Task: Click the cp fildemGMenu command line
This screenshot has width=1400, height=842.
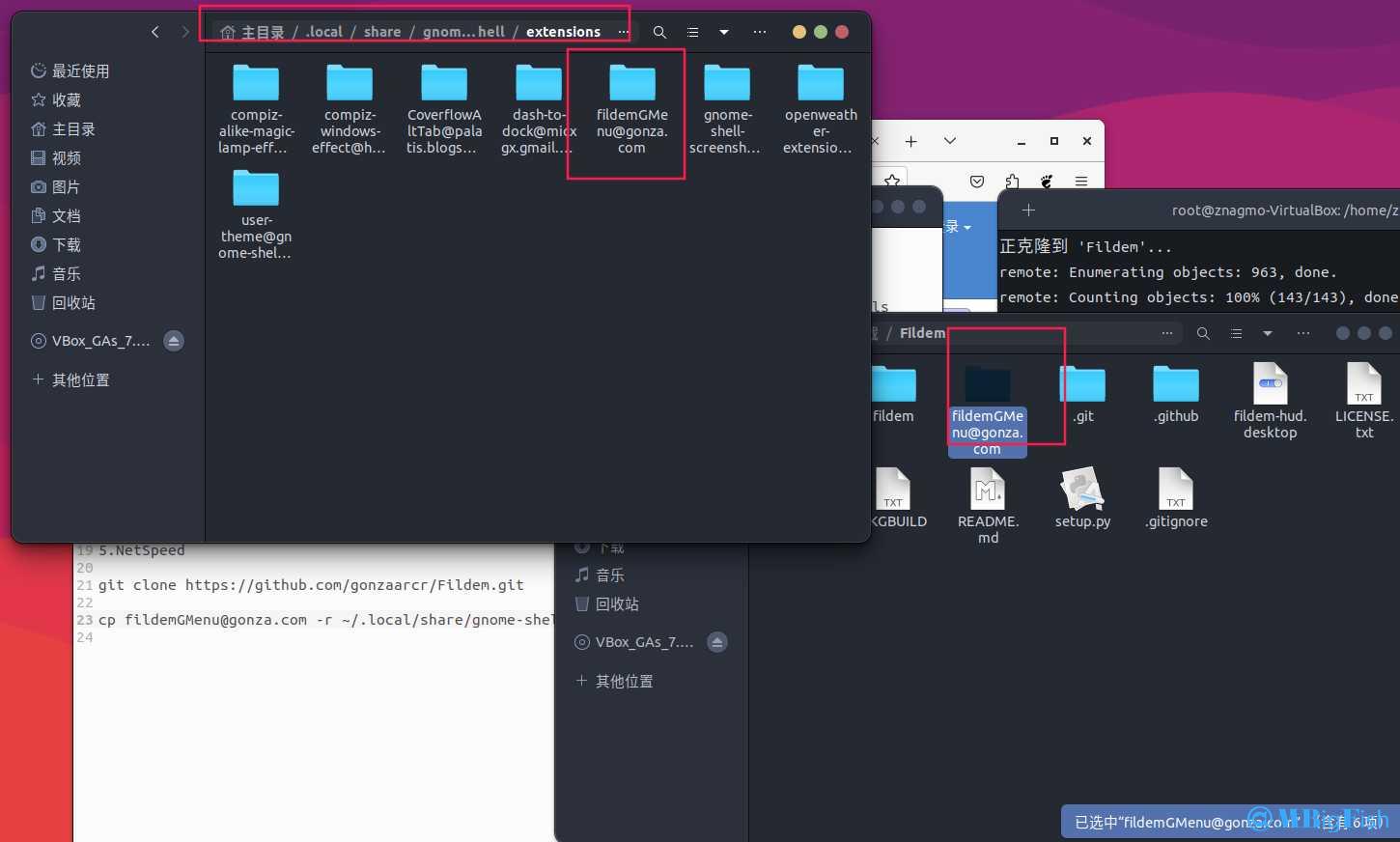Action: pos(325,619)
